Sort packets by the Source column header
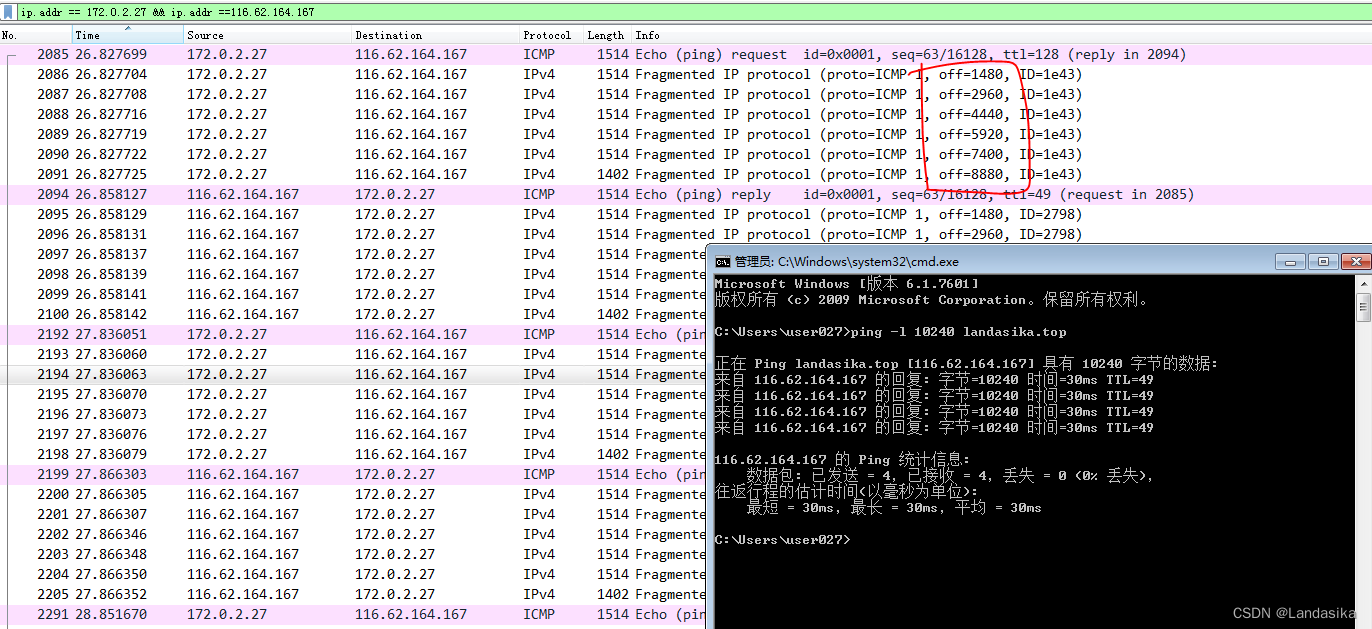The height and width of the screenshot is (629, 1372). coord(268,35)
